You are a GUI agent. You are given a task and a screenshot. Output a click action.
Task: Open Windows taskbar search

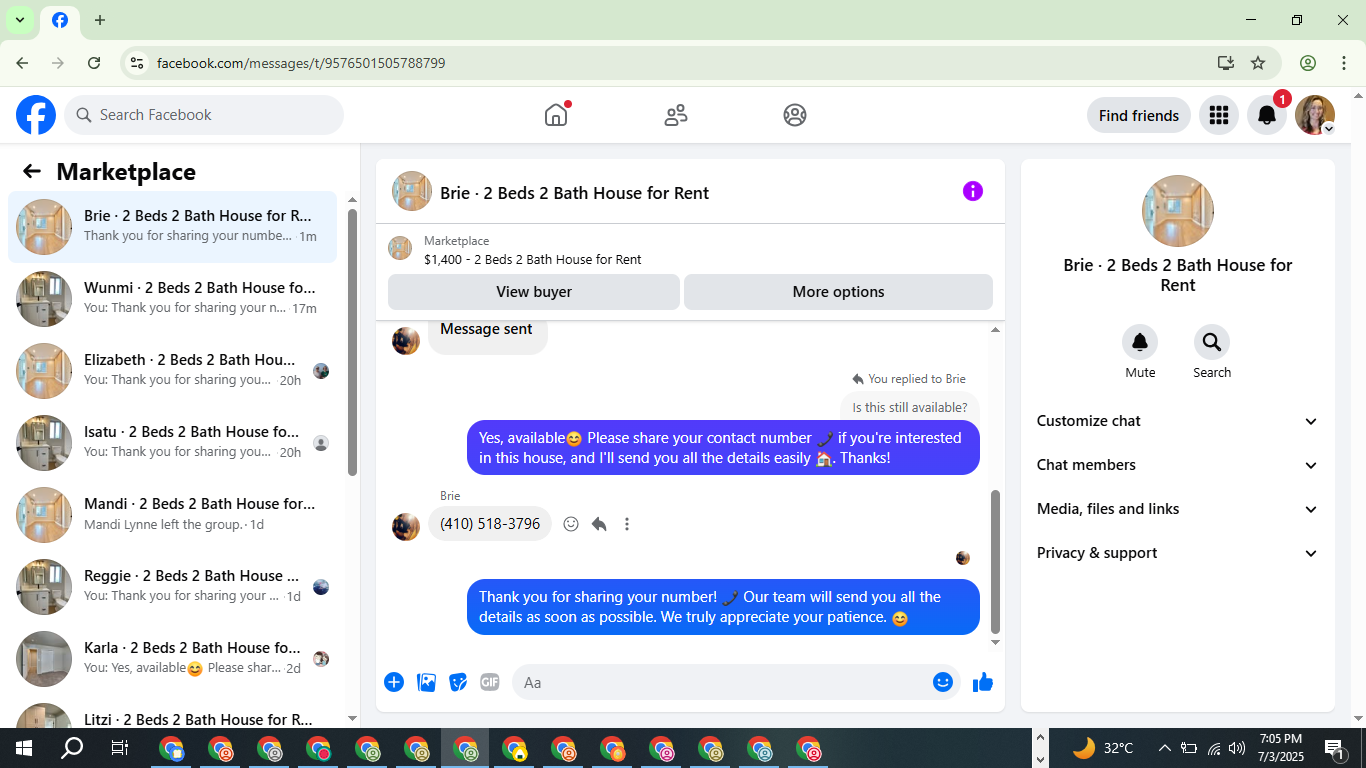coord(72,748)
